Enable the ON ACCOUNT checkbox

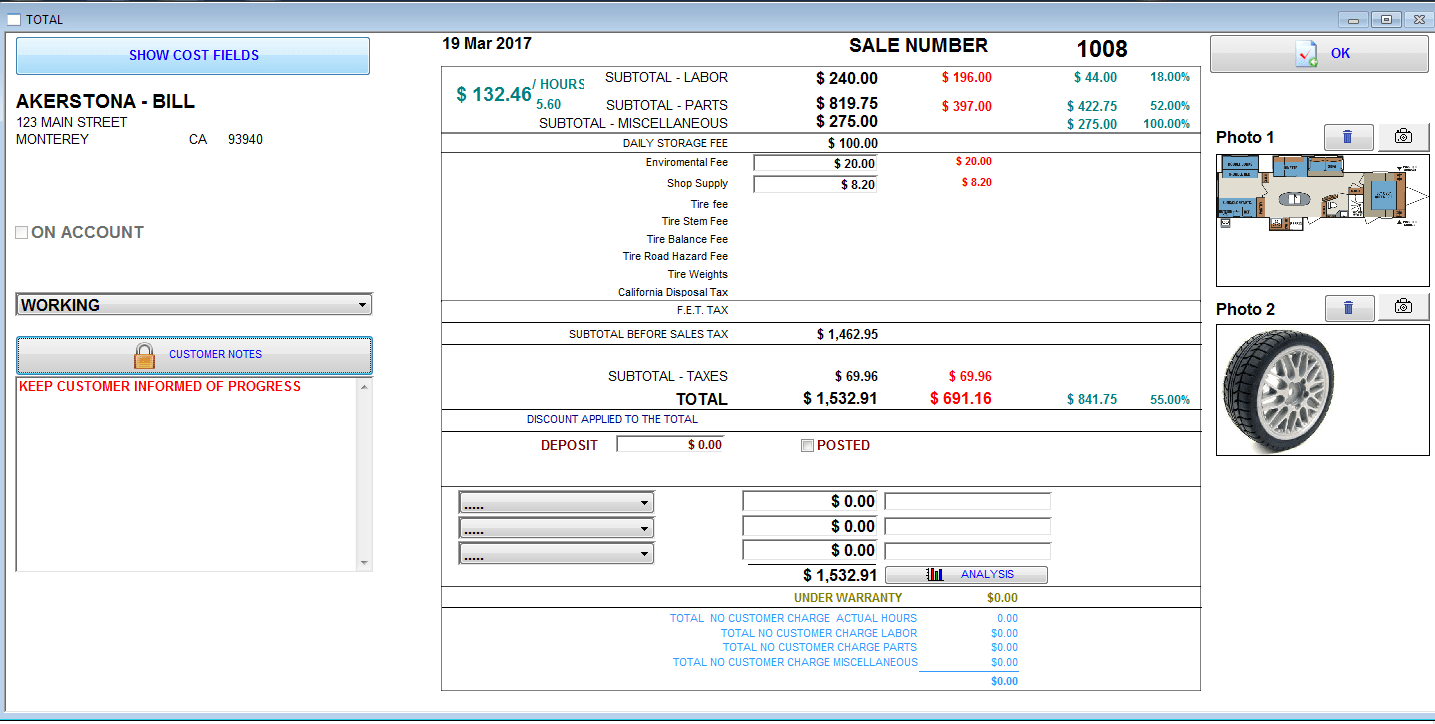click(21, 232)
